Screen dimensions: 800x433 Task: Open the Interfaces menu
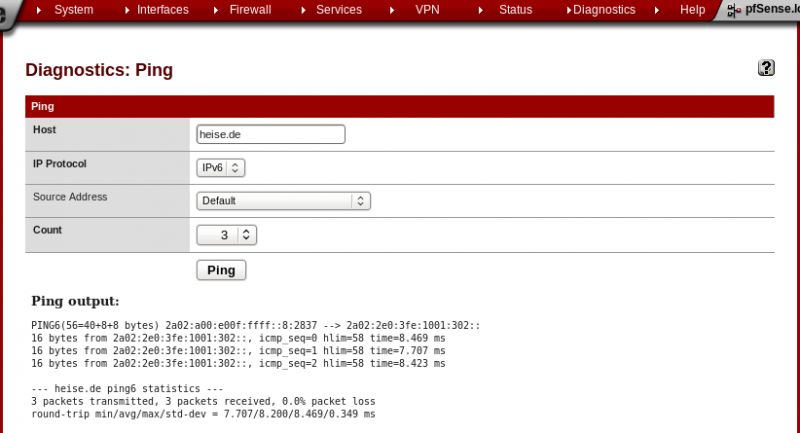162,10
